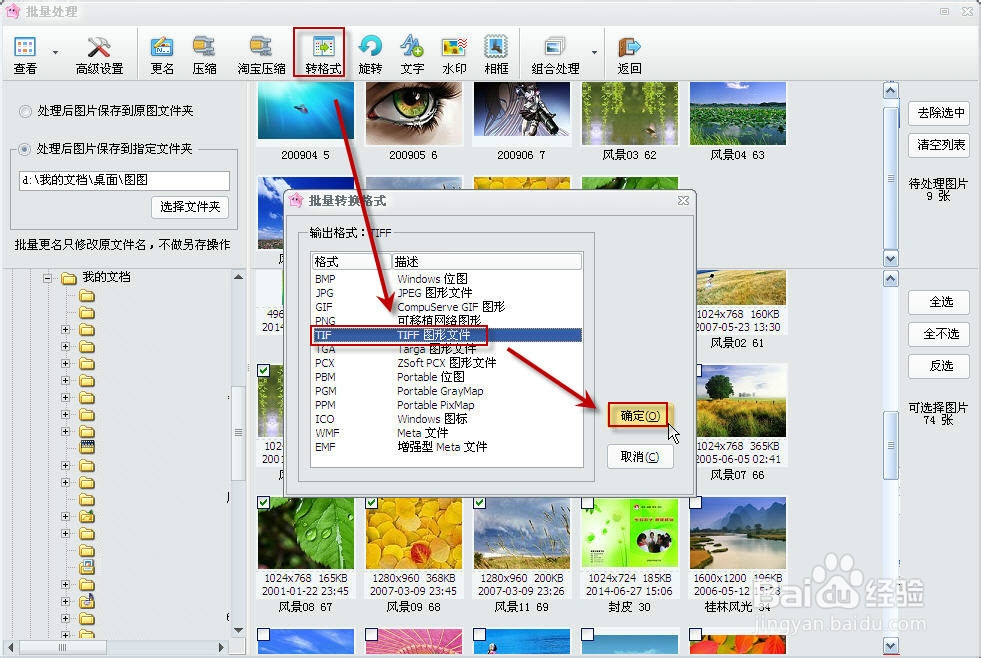This screenshot has width=981, height=658.
Task: Click the 反选 button
Action: pyautogui.click(x=938, y=366)
